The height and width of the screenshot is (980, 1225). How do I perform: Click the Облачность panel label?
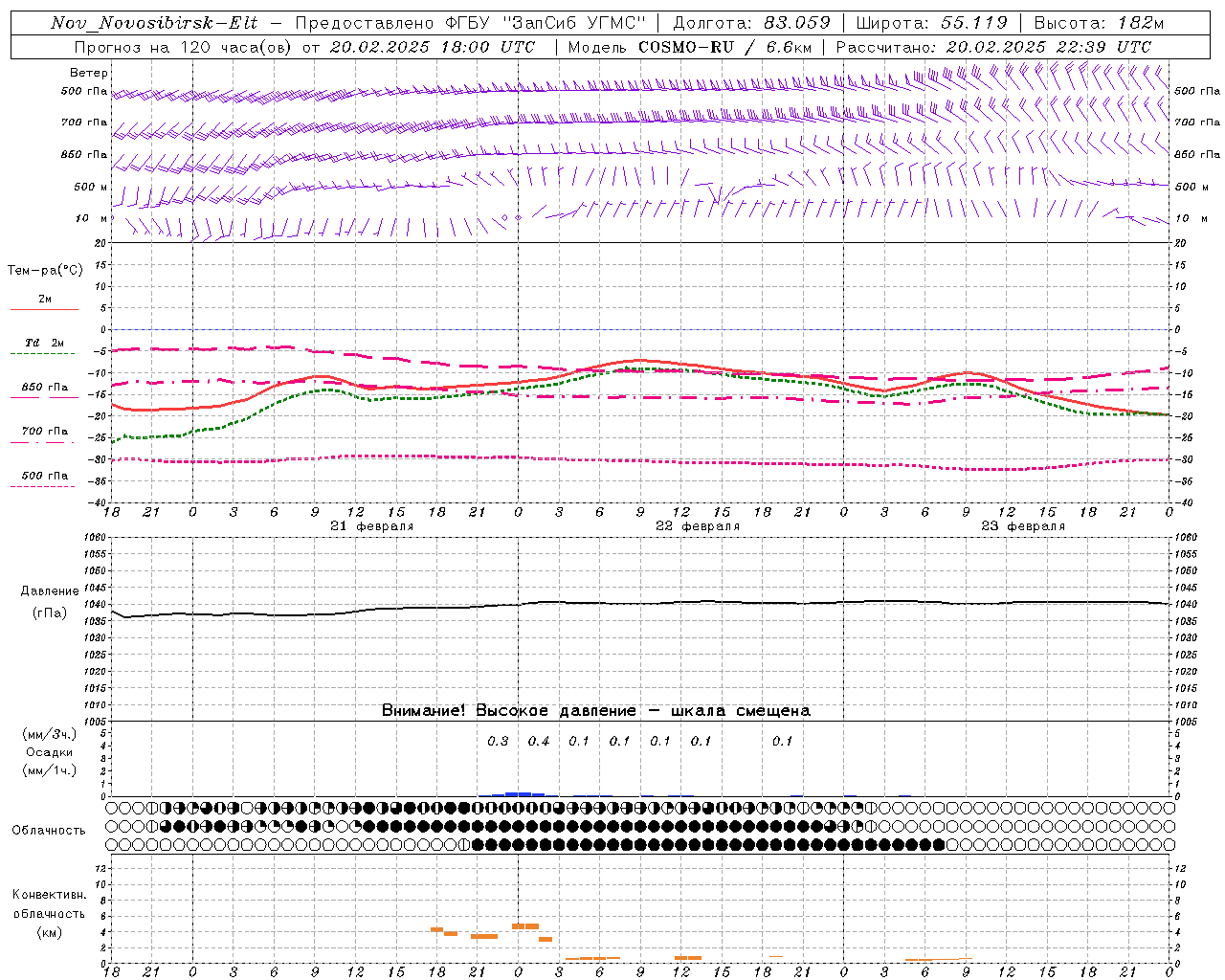(x=49, y=831)
